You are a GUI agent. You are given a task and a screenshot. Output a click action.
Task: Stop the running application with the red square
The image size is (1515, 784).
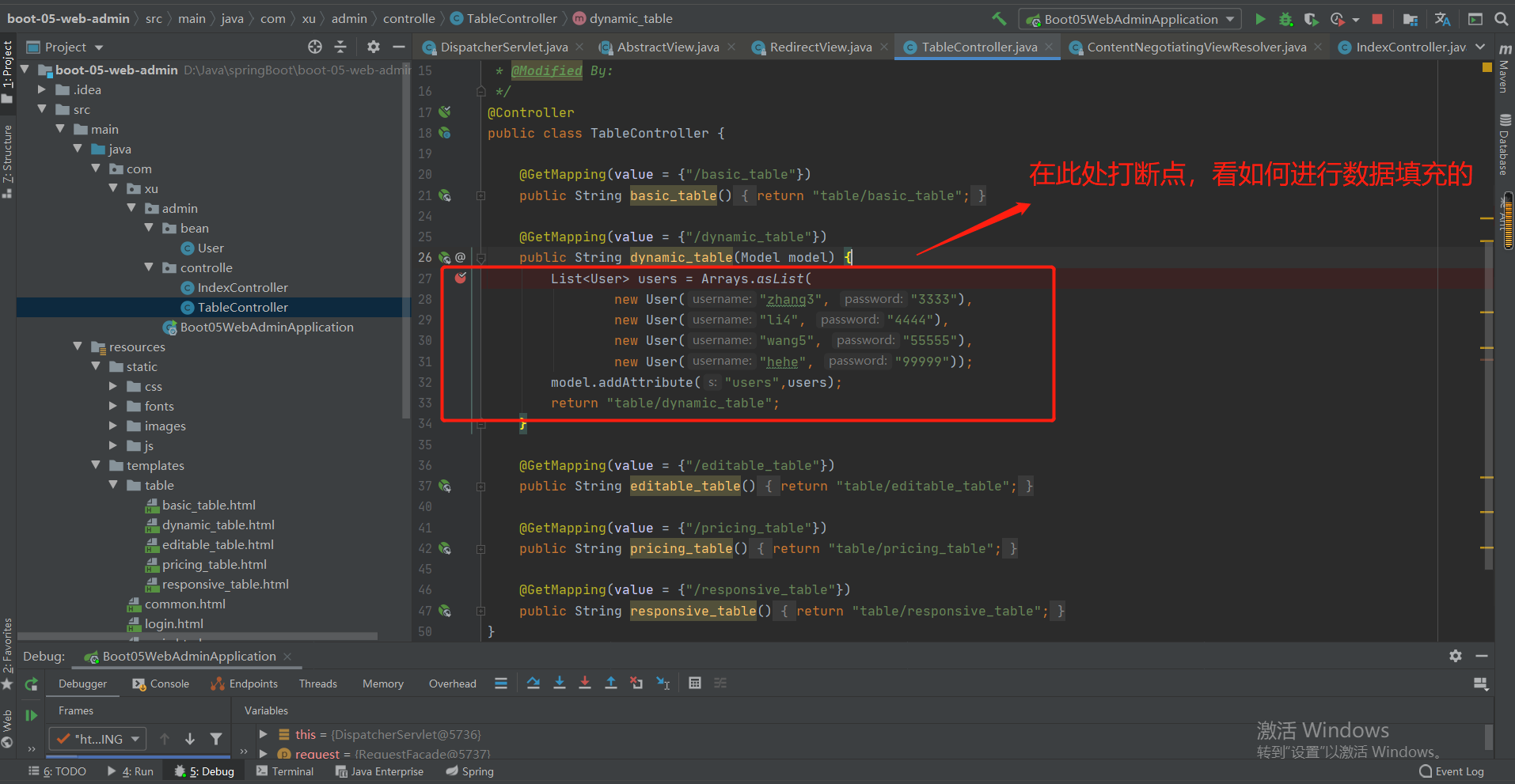click(1377, 19)
